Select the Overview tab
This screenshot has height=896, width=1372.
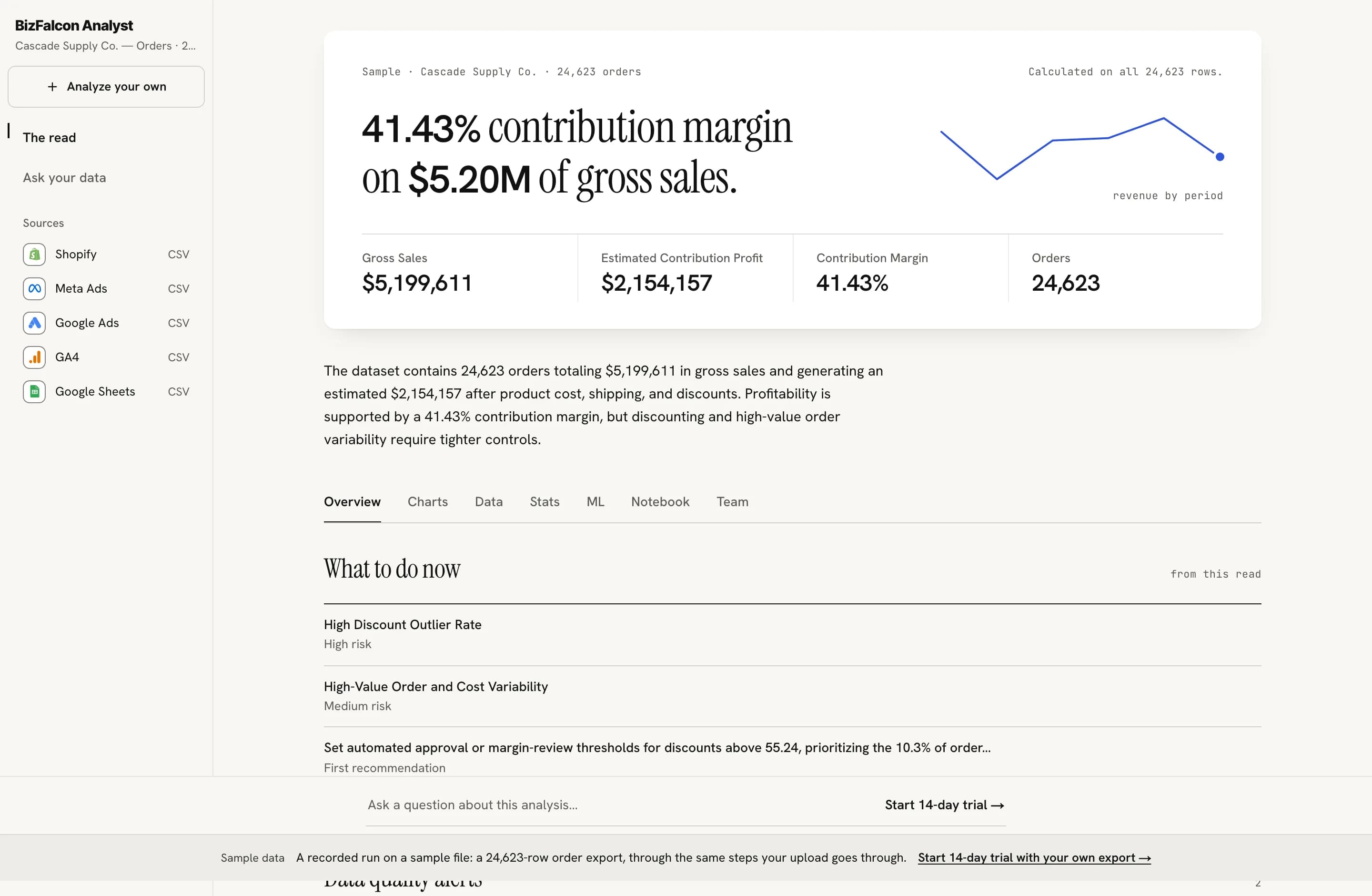pyautogui.click(x=352, y=502)
